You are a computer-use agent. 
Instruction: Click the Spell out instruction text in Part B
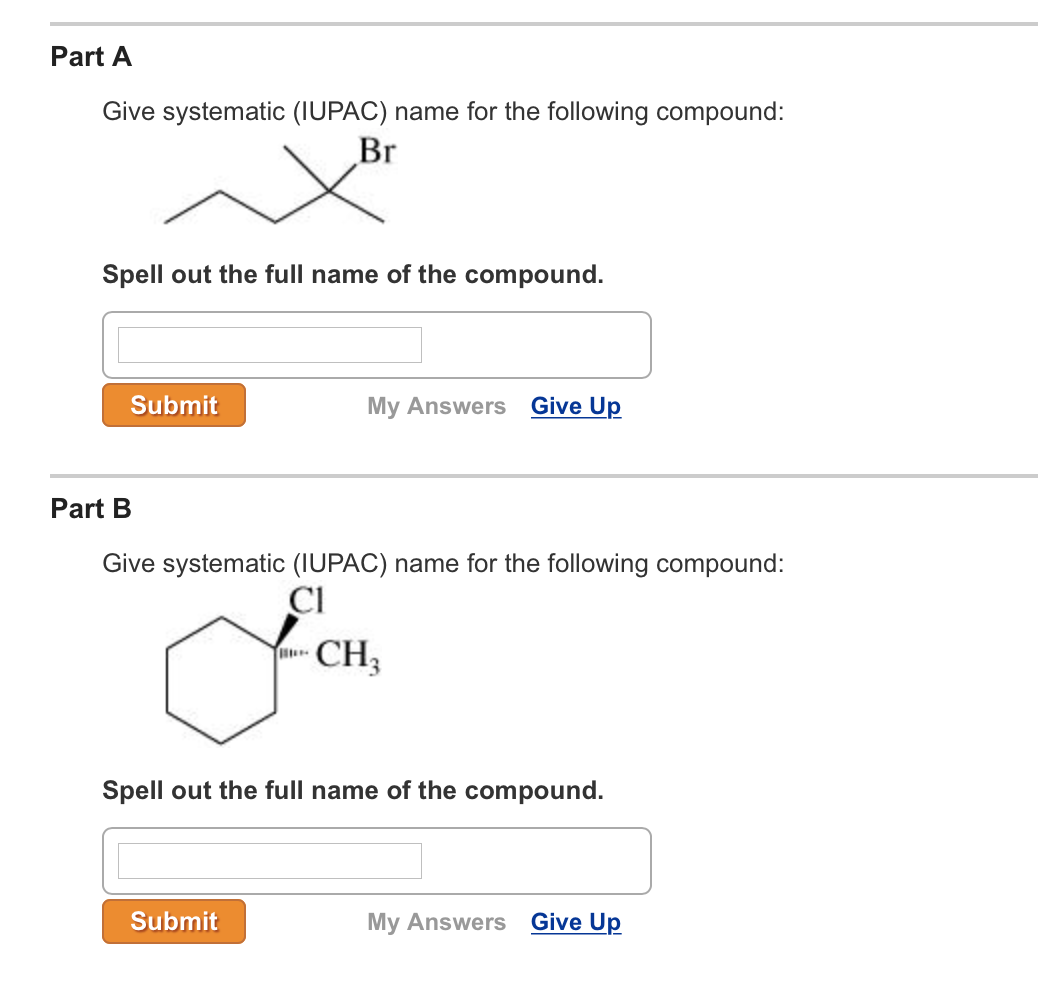click(x=352, y=790)
